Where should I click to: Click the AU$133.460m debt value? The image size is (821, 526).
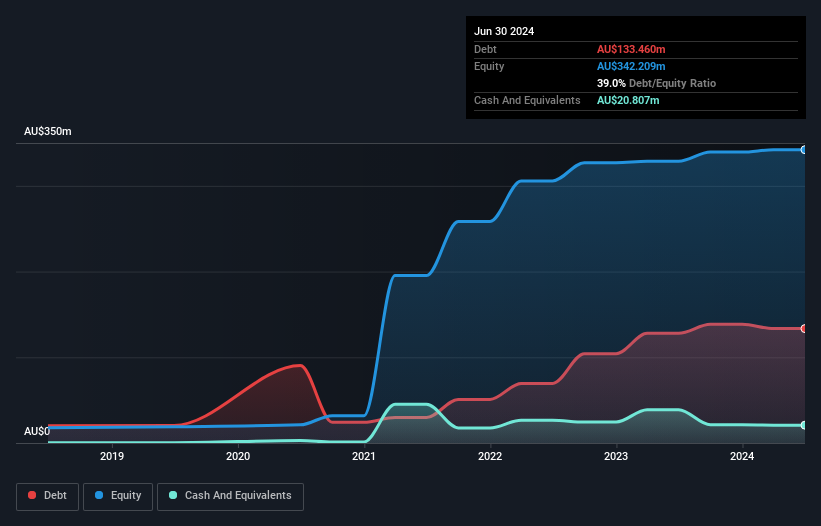point(631,49)
